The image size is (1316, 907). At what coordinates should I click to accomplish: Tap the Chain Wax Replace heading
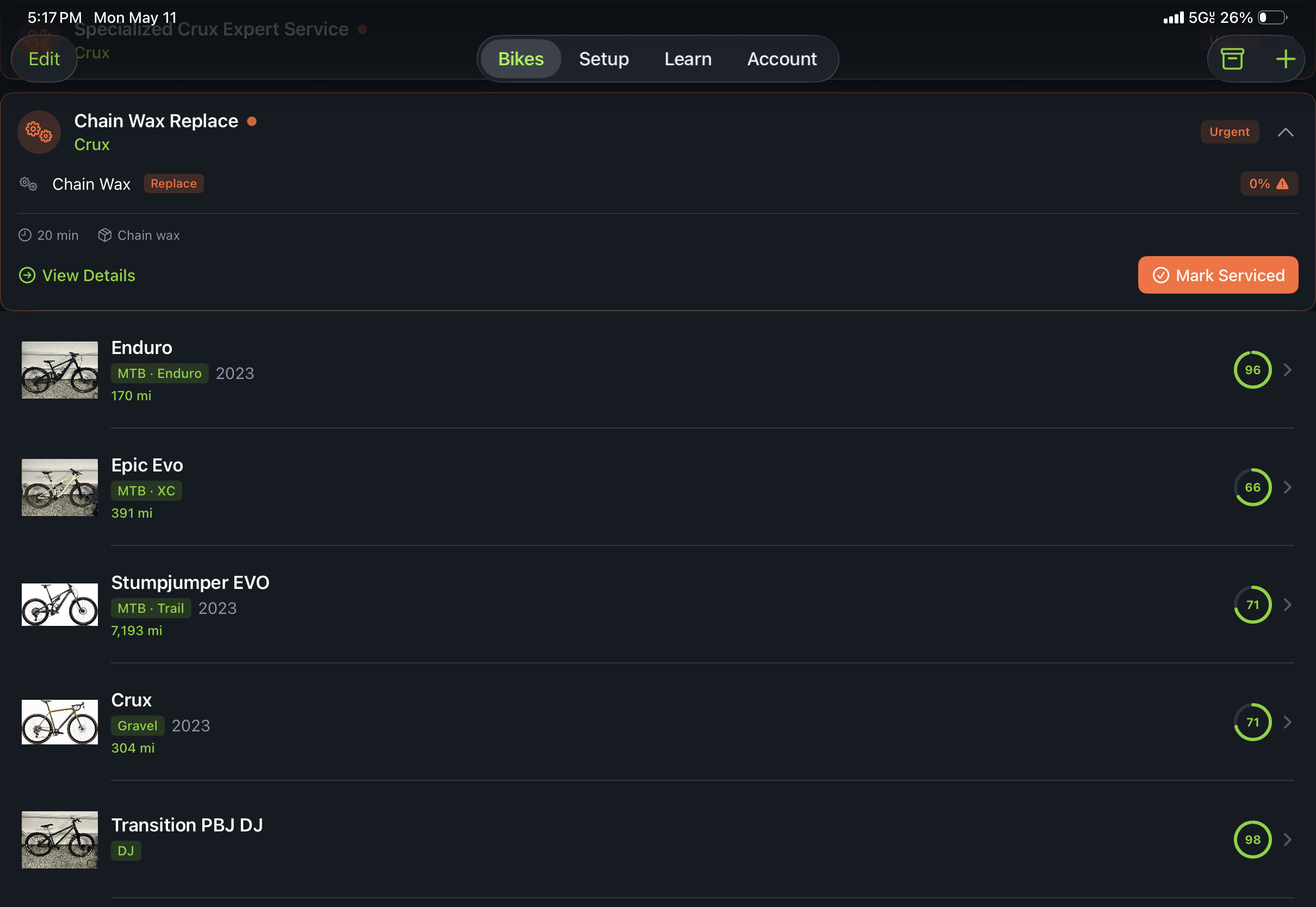point(156,121)
